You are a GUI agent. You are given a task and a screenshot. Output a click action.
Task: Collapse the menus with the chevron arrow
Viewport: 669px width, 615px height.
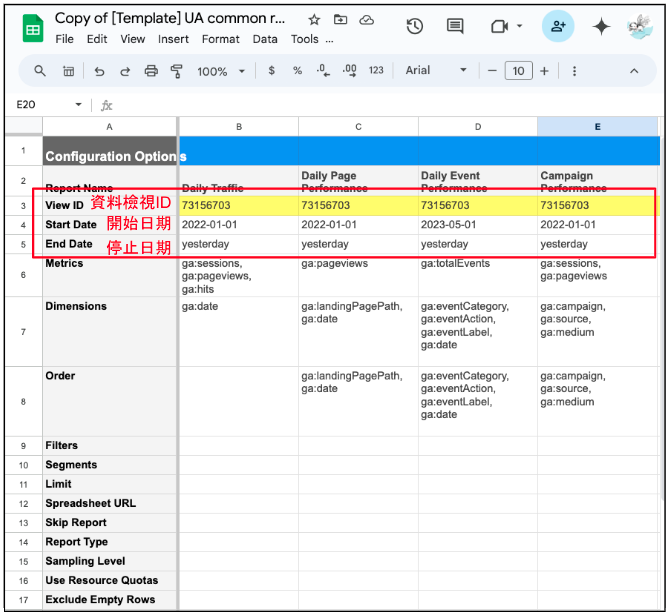click(x=634, y=71)
